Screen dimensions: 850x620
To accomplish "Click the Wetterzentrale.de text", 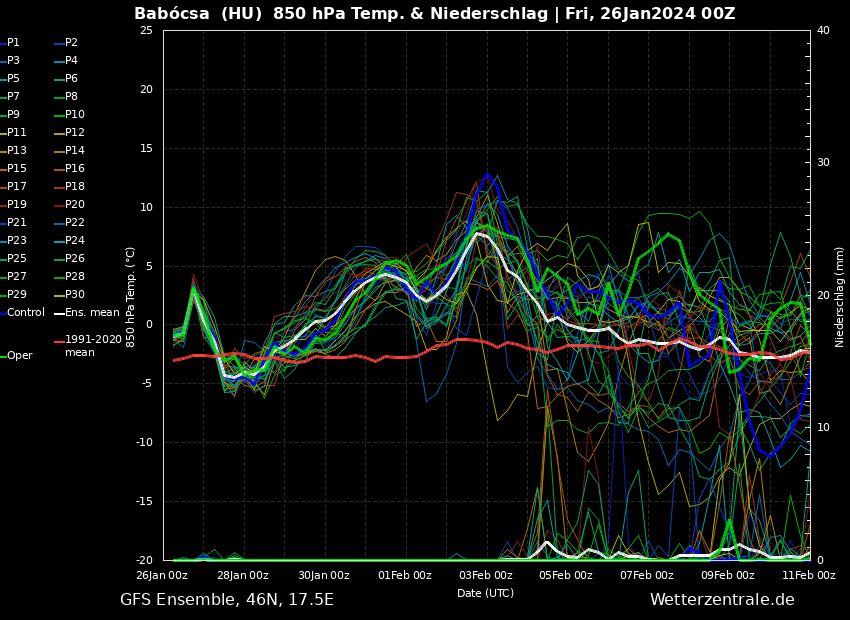I will pos(722,600).
